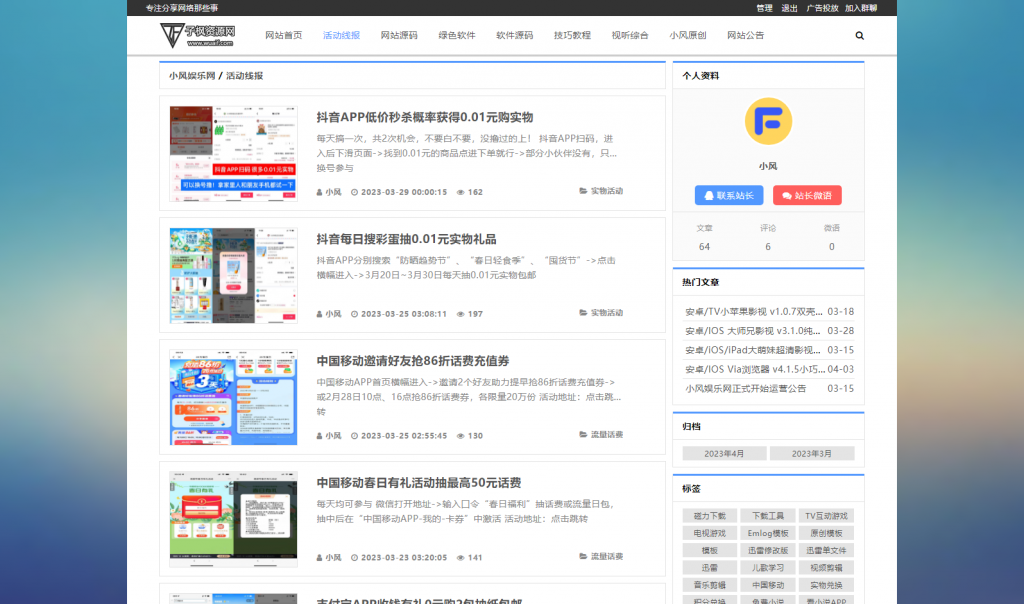Viewport: 1024px width, 604px height.
Task: Click the search magnifier icon
Action: [859, 34]
